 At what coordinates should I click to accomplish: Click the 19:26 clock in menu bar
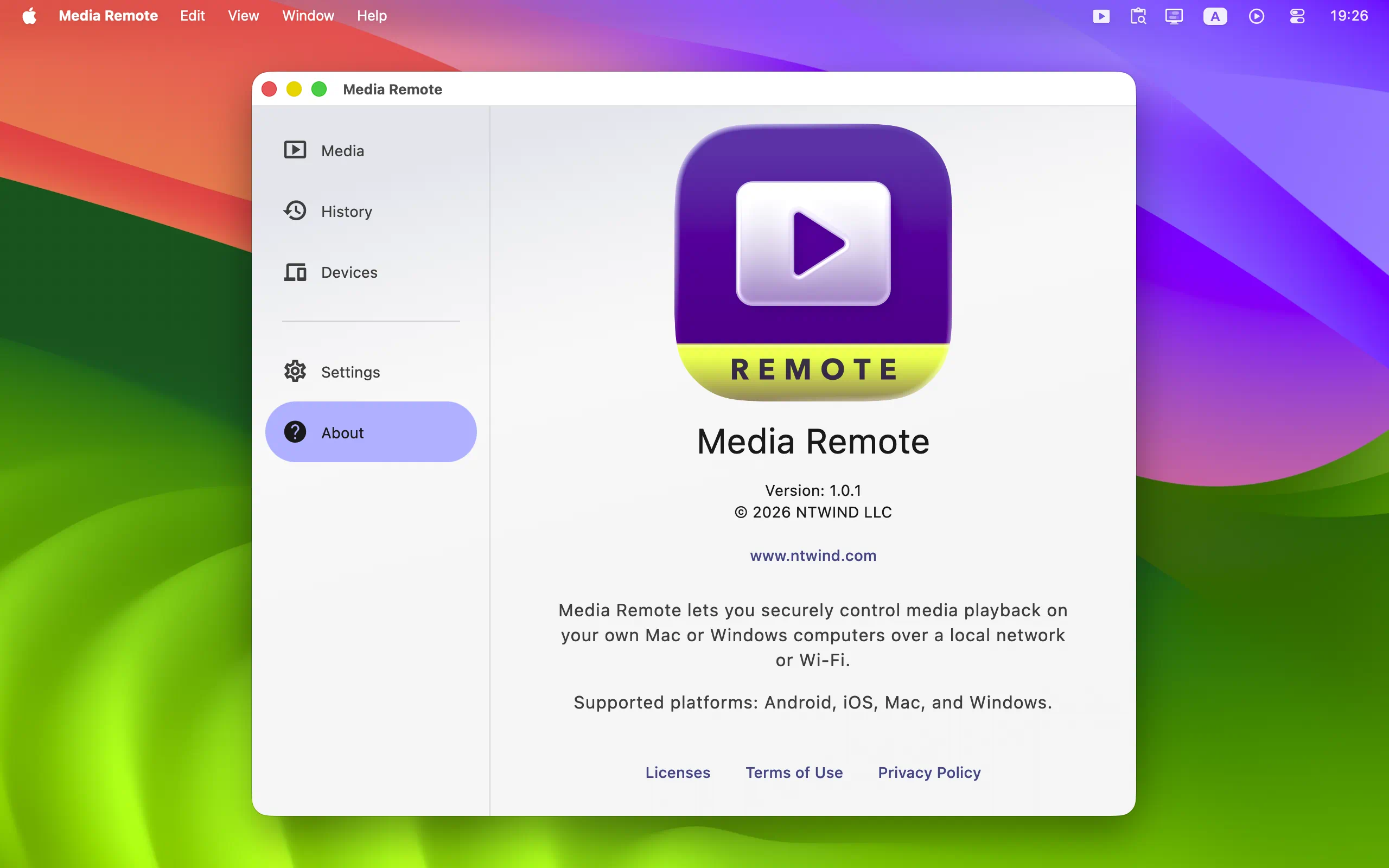coord(1349,16)
